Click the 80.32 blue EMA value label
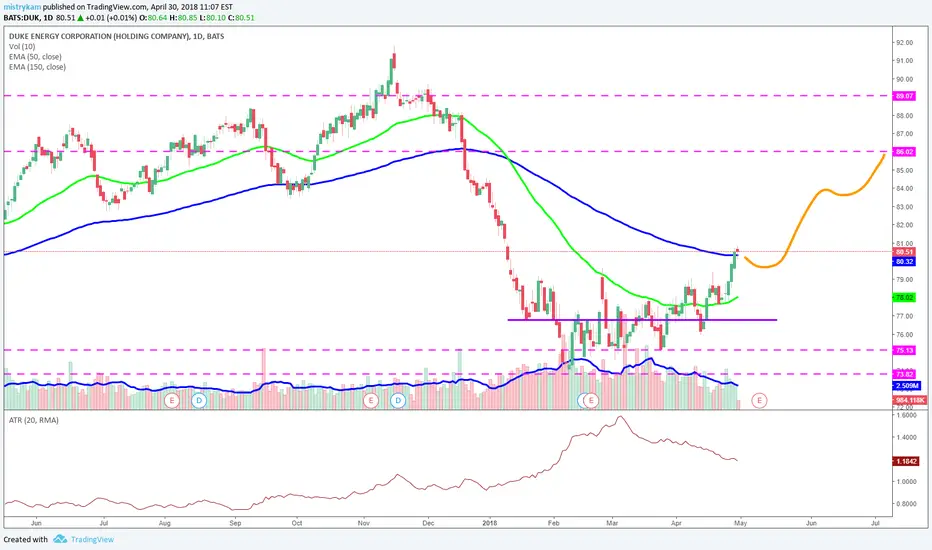Screen dimensions: 932x550 click(905, 262)
